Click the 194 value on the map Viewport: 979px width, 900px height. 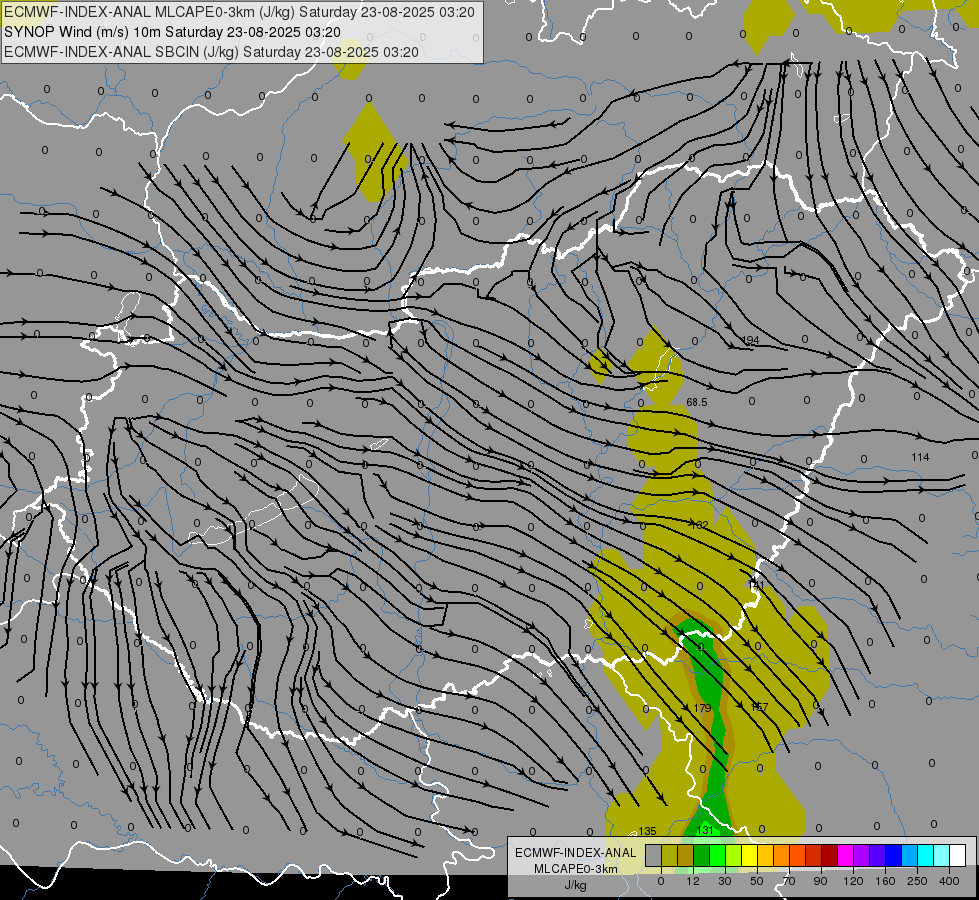(751, 340)
